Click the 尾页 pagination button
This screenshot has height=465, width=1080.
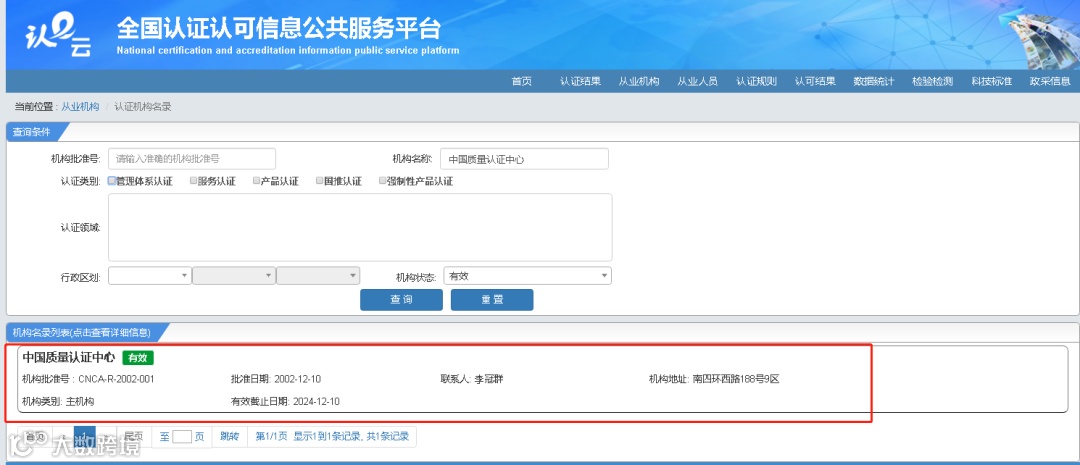[134, 436]
